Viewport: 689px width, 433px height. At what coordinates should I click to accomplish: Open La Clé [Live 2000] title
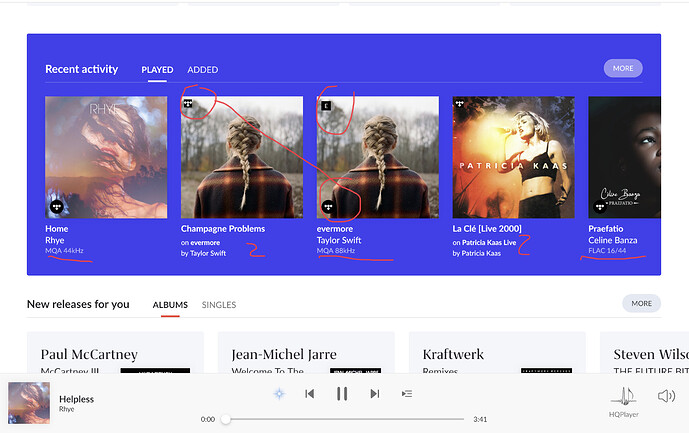point(487,229)
